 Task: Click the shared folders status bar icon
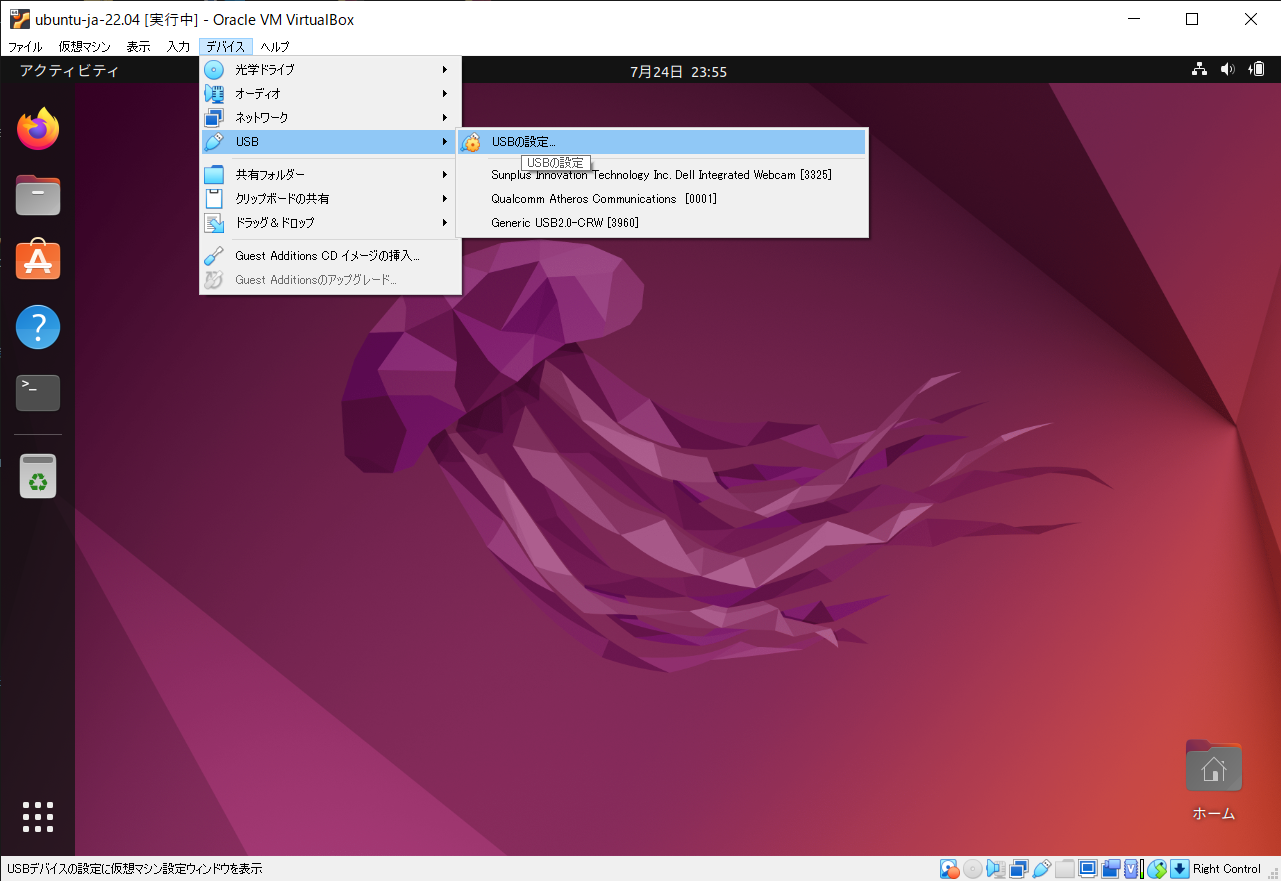pyautogui.click(x=1065, y=868)
